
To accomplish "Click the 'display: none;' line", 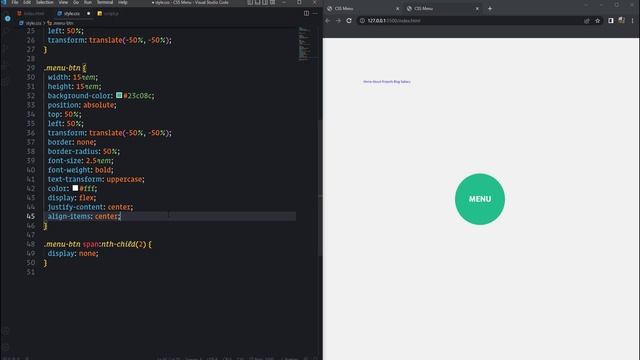I will click(x=73, y=253).
